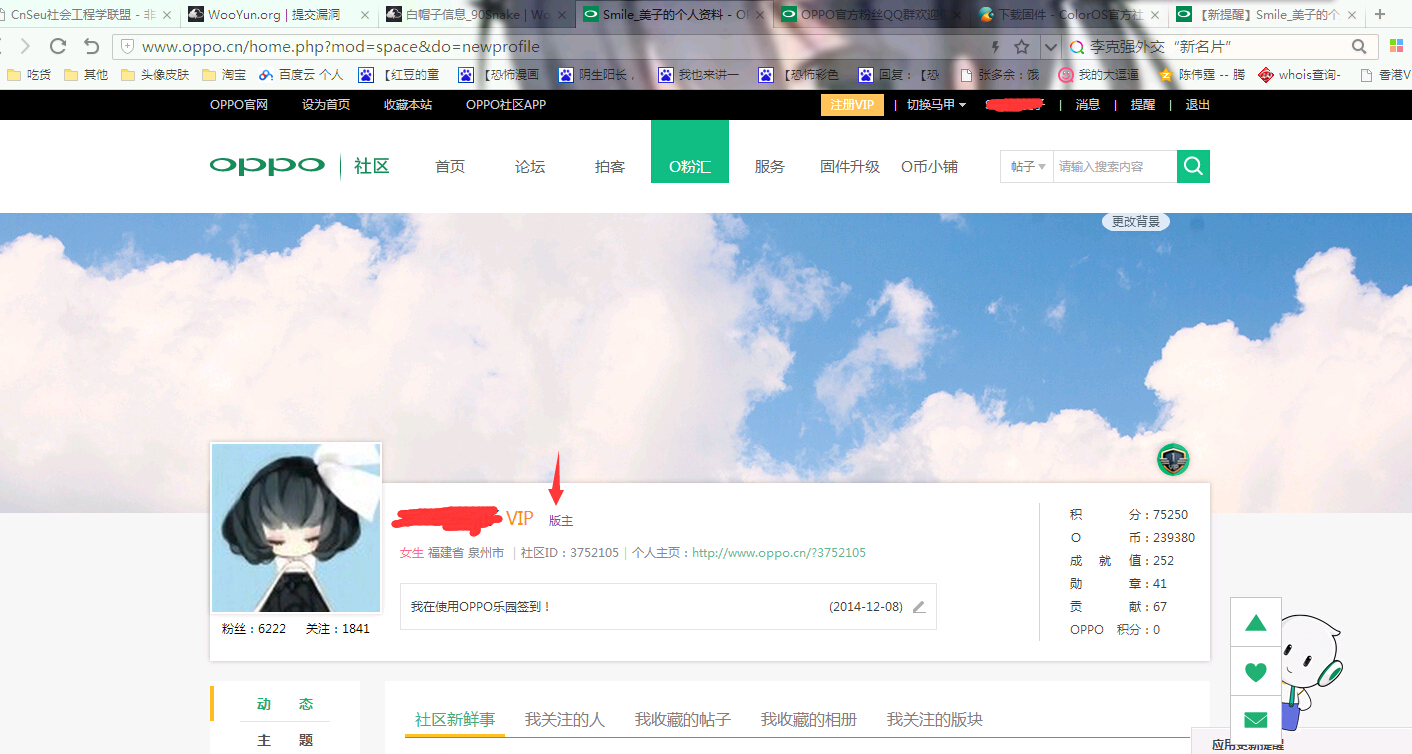Open the 百度云 个人 bookmark
The width and height of the screenshot is (1412, 754).
pyautogui.click(x=301, y=74)
